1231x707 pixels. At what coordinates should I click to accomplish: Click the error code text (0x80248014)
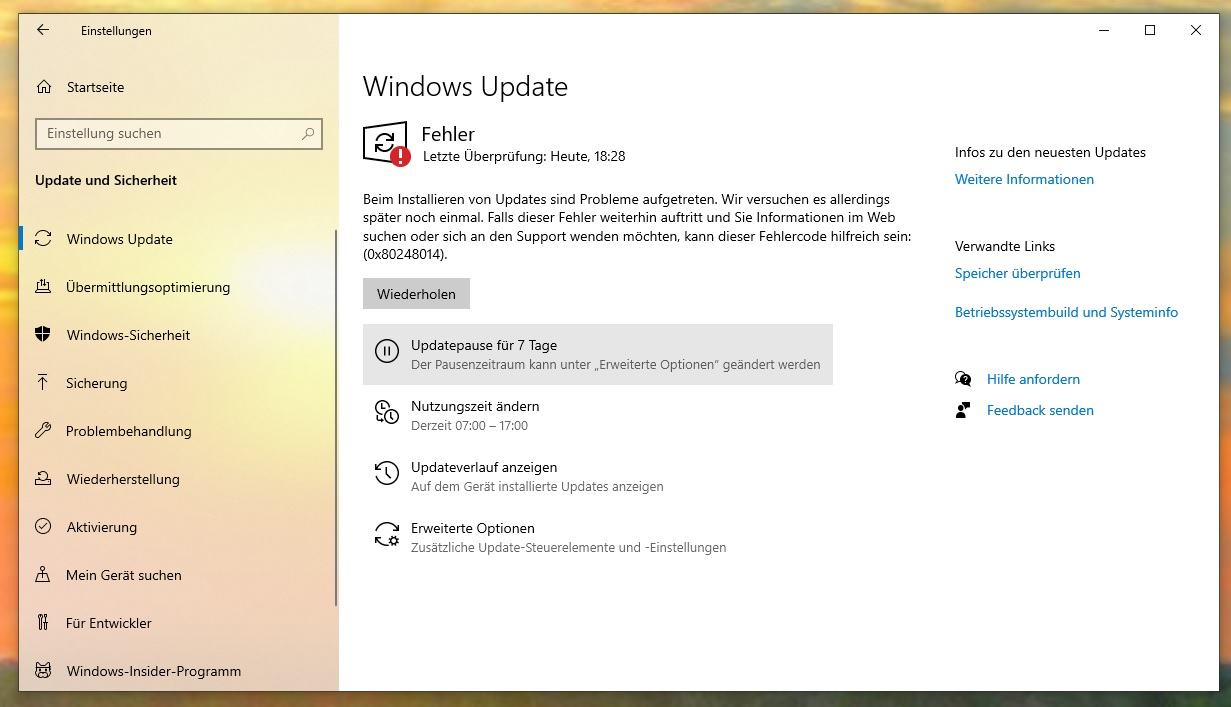(405, 254)
